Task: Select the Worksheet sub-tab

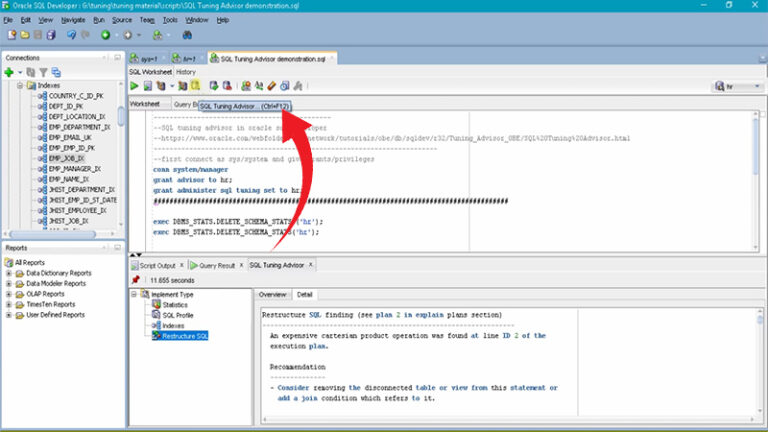Action: (x=145, y=104)
